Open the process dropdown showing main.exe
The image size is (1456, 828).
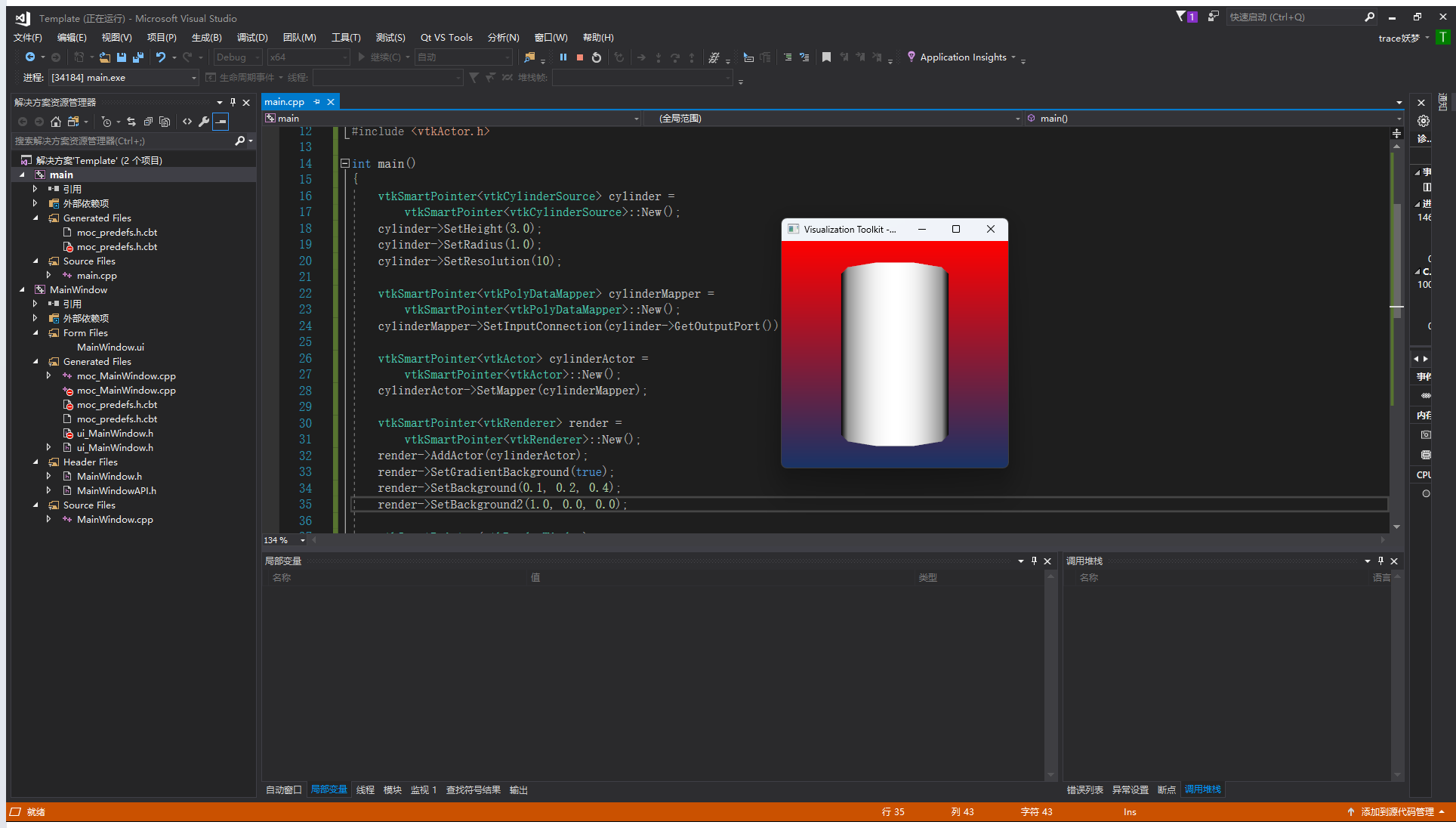coord(193,78)
